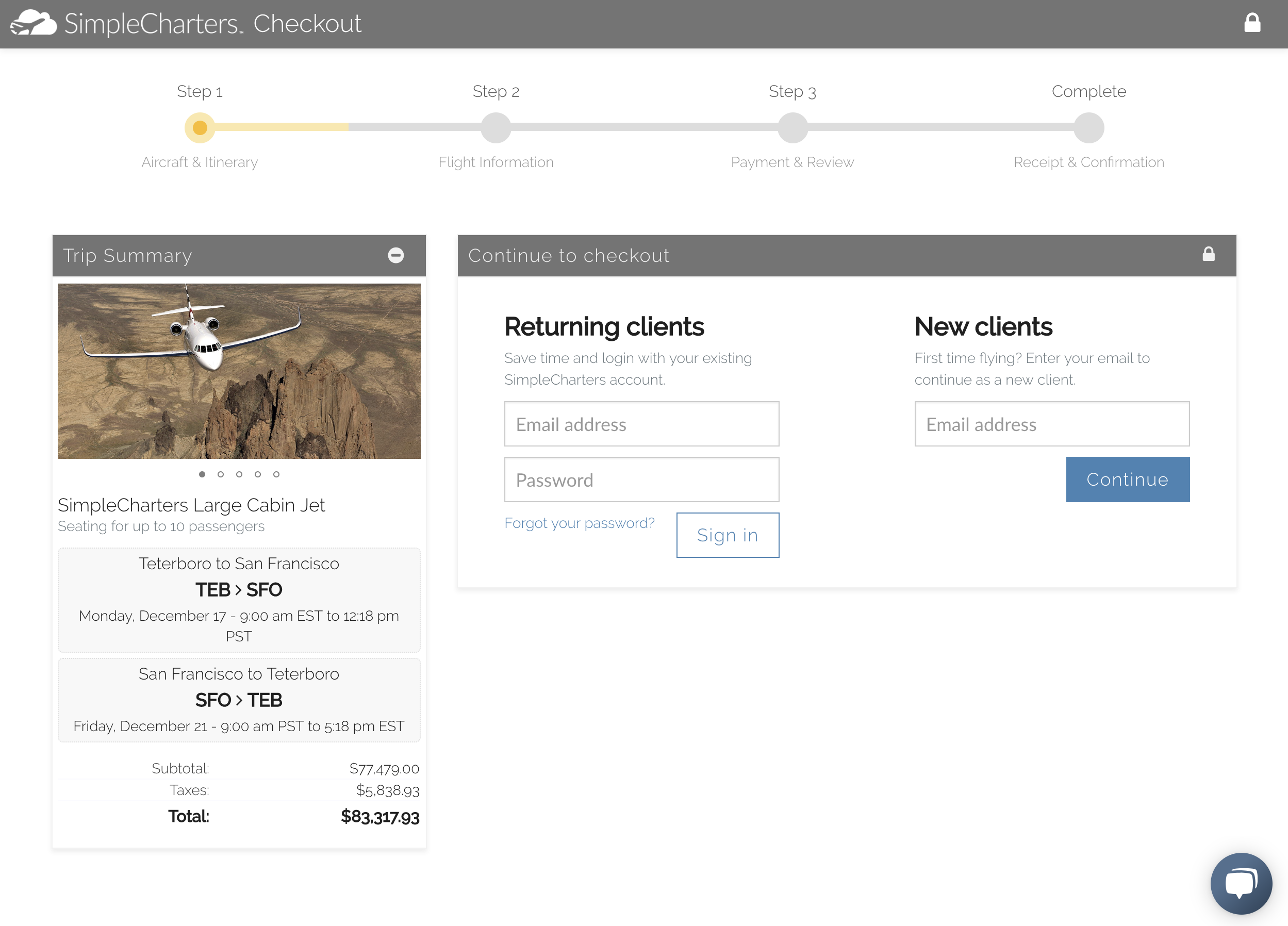Click the Sign in button
Screen dimensions: 1288x926
click(728, 535)
